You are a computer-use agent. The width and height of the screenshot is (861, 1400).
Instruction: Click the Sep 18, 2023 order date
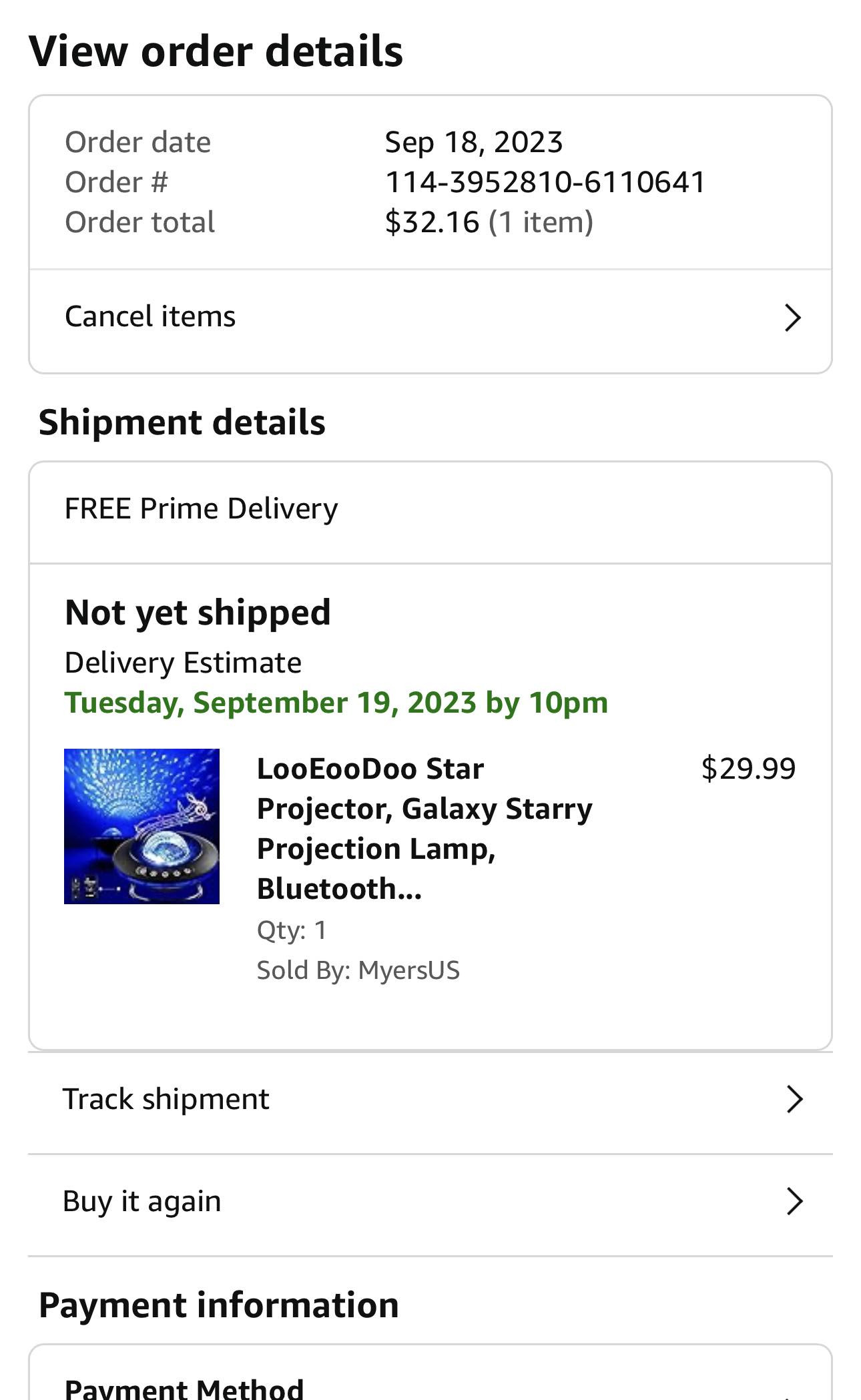tap(474, 142)
